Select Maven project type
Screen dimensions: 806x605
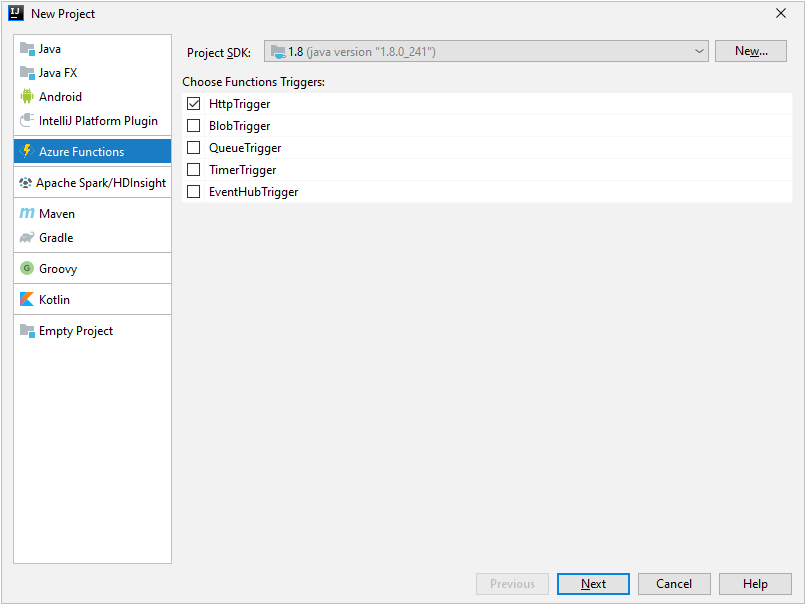(x=93, y=213)
